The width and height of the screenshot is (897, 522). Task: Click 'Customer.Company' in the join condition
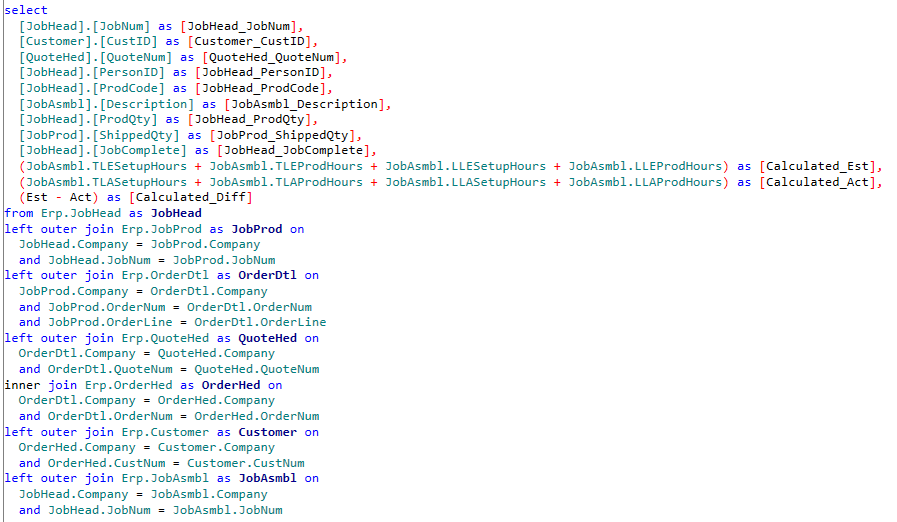(216, 448)
